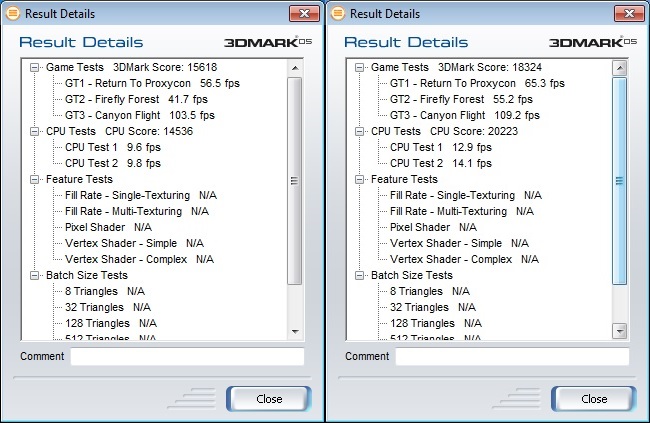Select 'GT3 - Canyon Flight 103.5 fps'

140,115
